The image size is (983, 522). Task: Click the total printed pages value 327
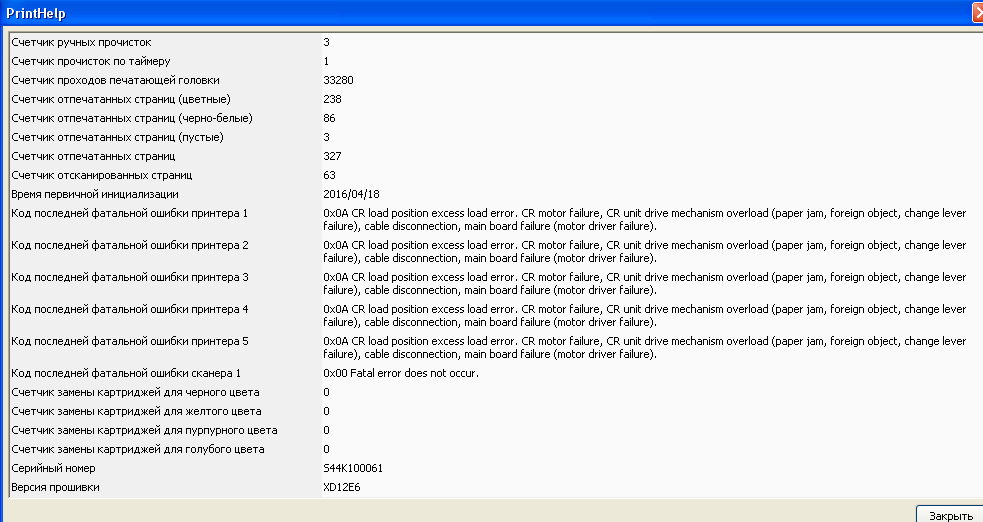pos(333,156)
